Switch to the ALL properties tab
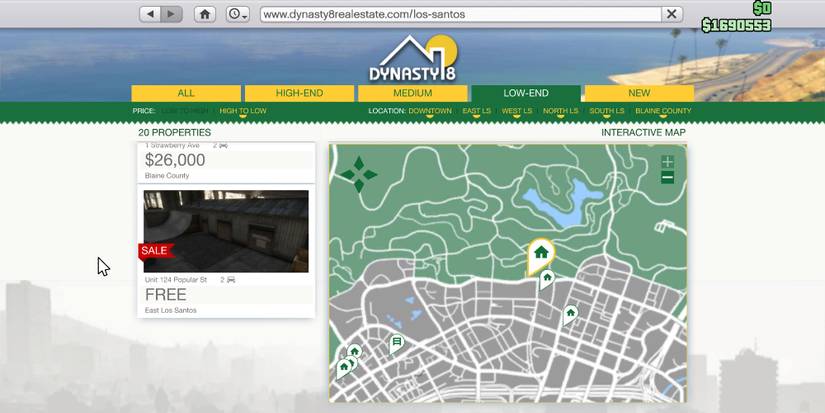 (186, 93)
